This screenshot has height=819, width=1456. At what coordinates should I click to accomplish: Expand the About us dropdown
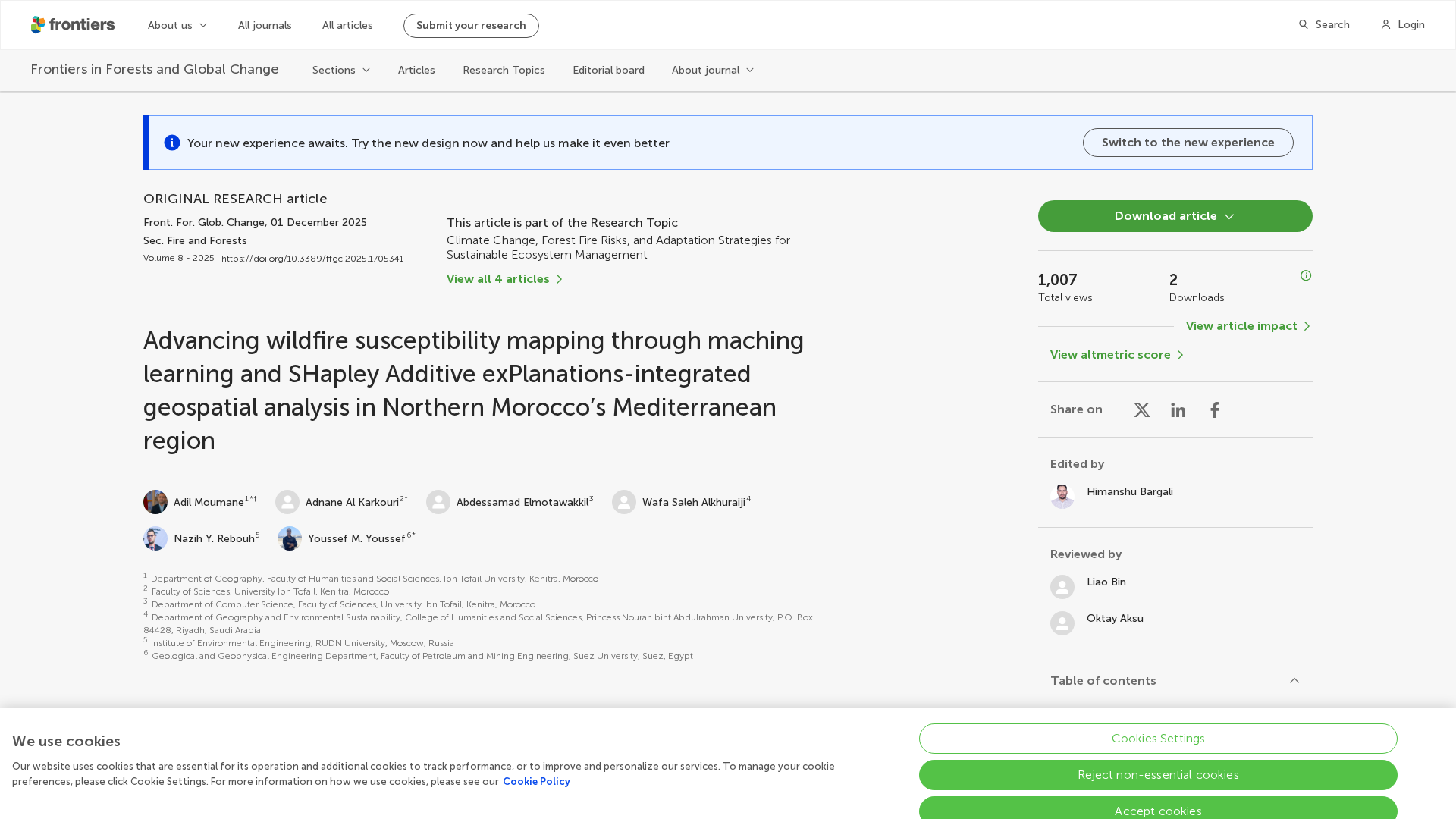coord(177,26)
